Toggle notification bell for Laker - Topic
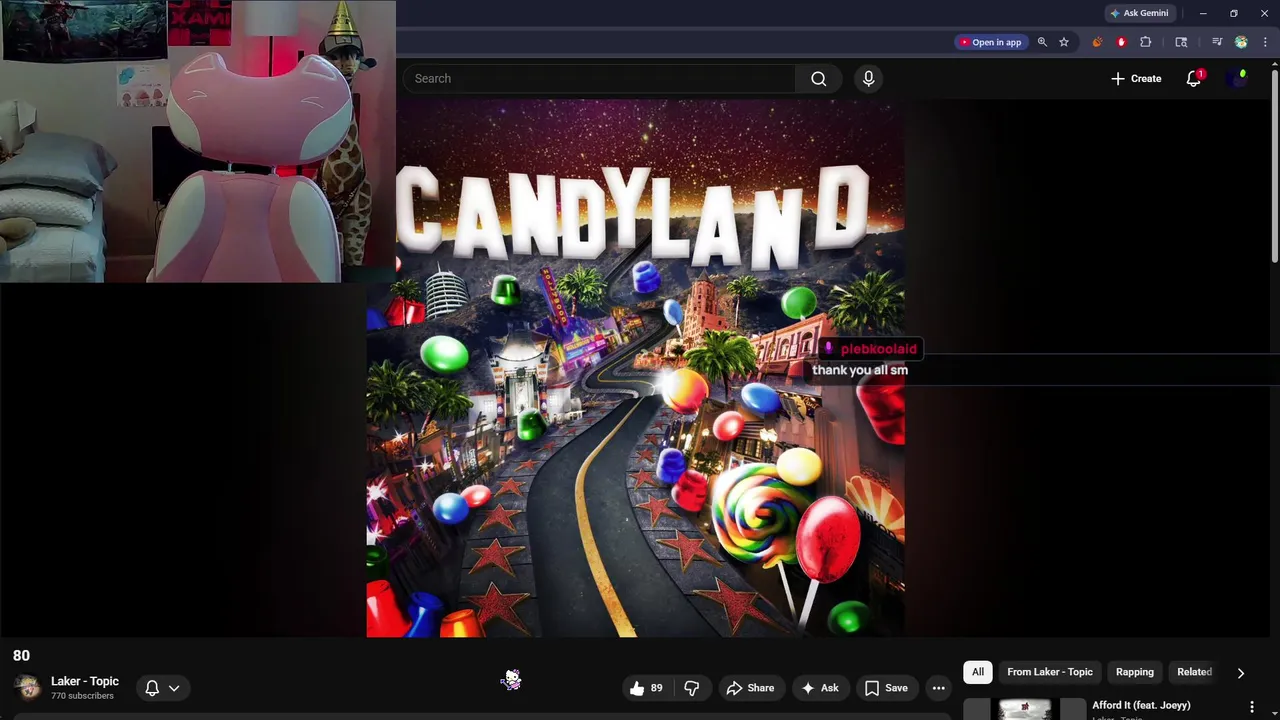Image resolution: width=1280 pixels, height=720 pixels. click(162, 688)
